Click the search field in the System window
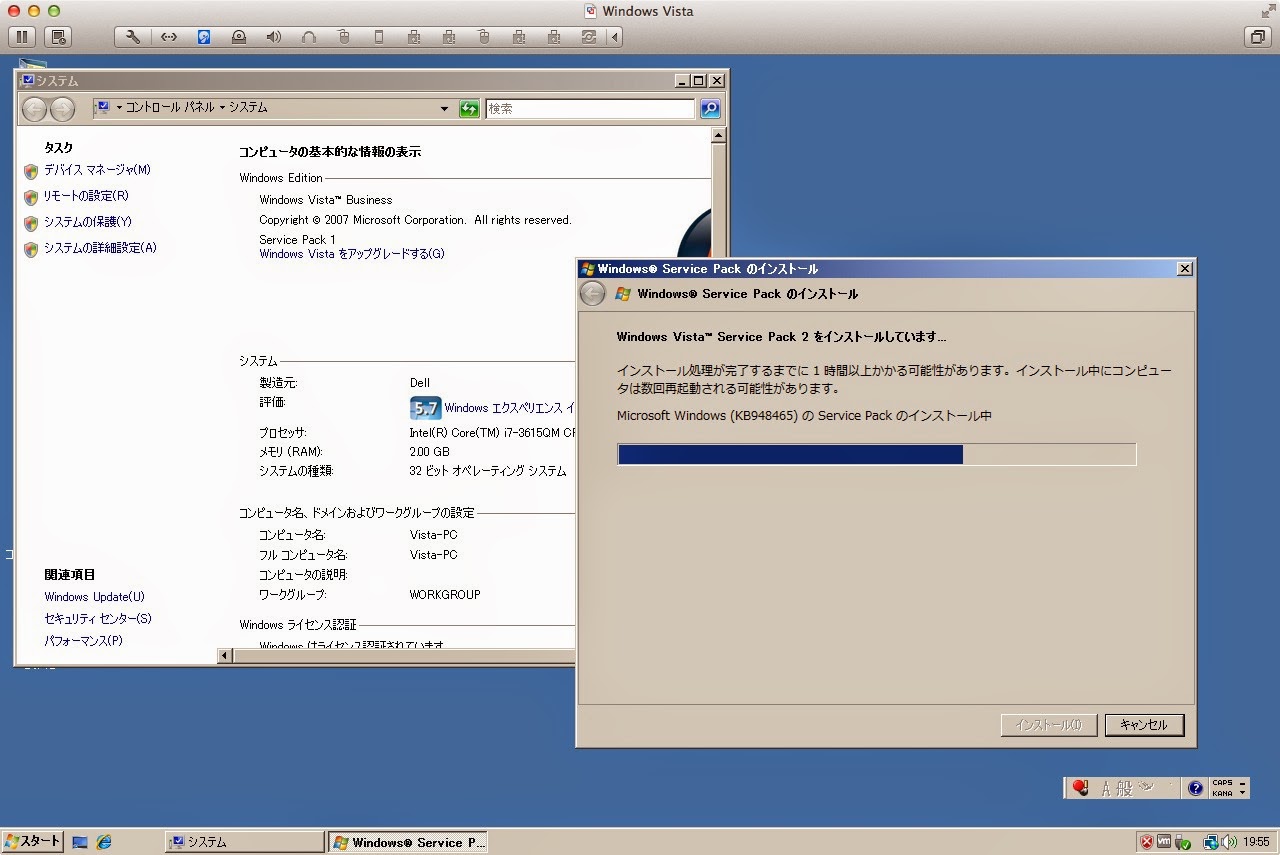 [x=590, y=109]
